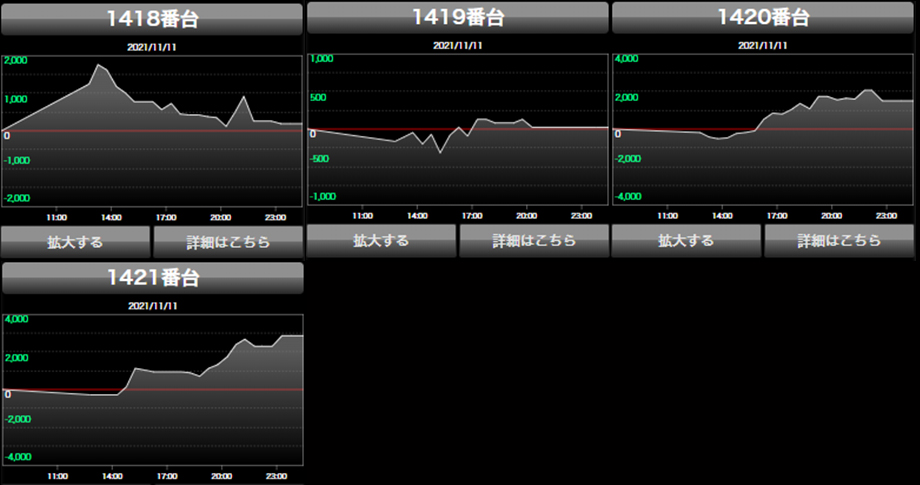Click the 1,000 y-axis label on 1419番台 chart
This screenshot has height=485, width=920.
tap(322, 60)
